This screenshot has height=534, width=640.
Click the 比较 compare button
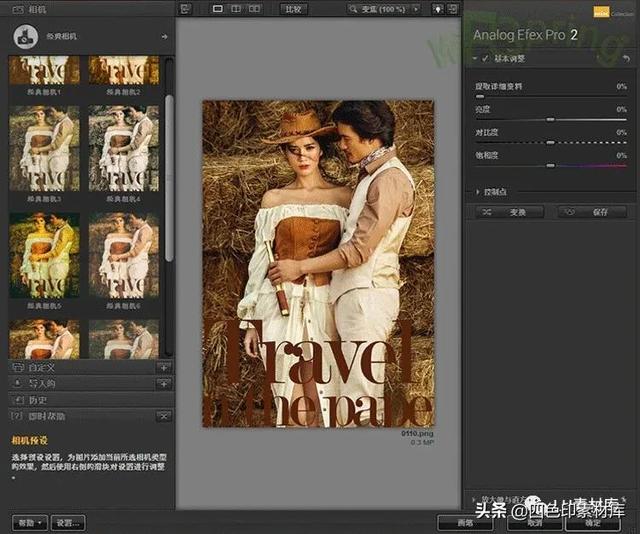293,9
